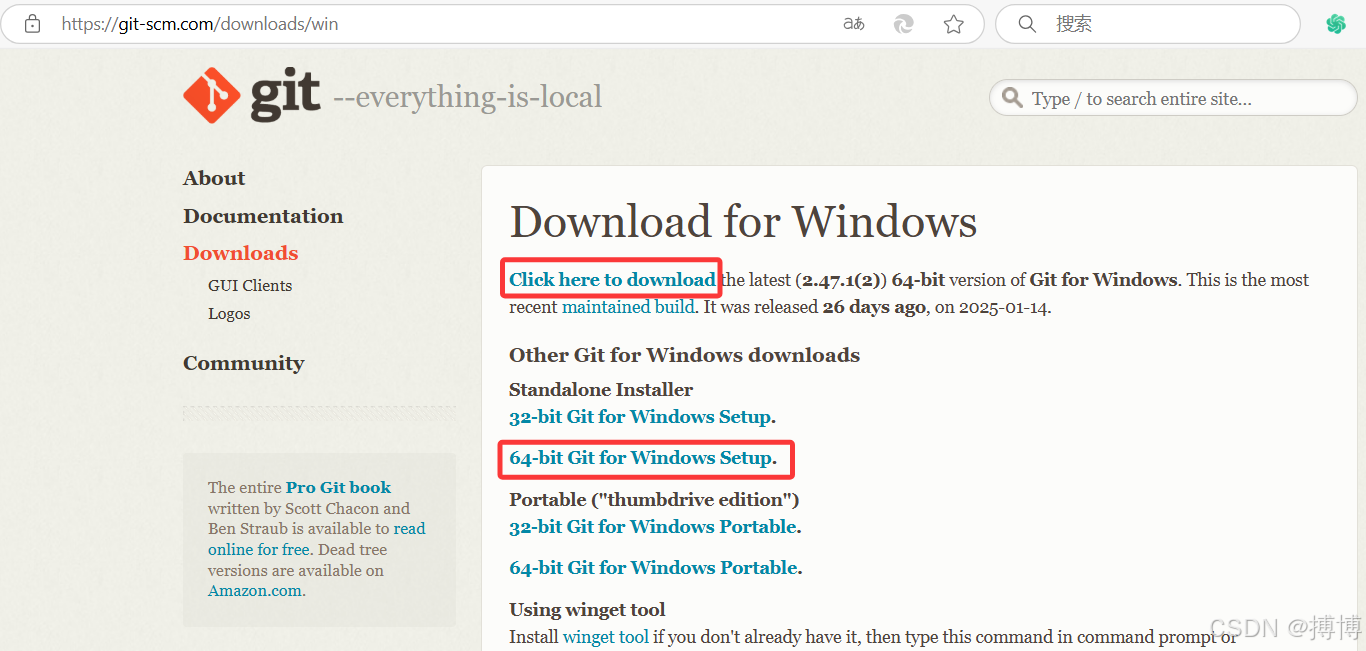Open the 'winget tool' link

coord(606,637)
